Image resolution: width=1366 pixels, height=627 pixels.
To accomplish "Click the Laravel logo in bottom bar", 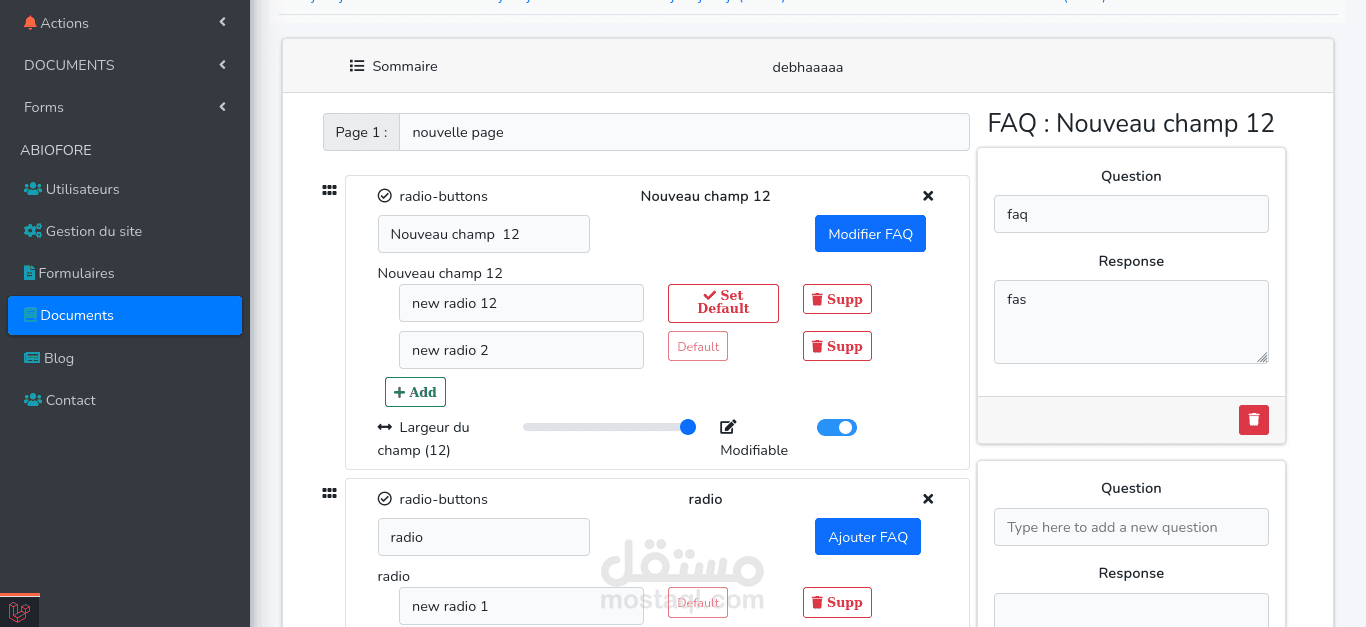I will (x=19, y=611).
